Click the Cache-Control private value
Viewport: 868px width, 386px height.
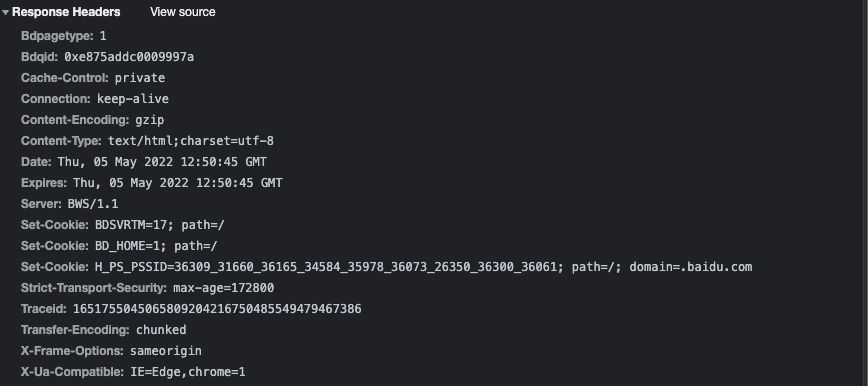click(140, 78)
